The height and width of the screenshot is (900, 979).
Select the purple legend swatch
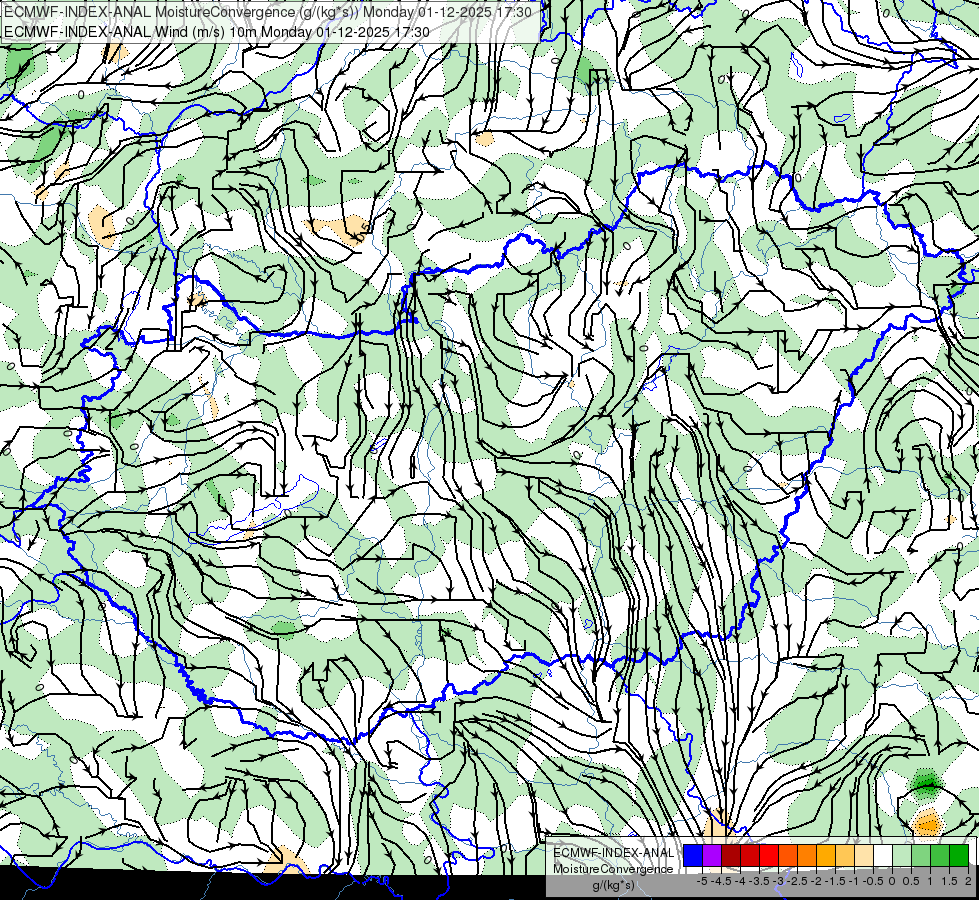pos(712,855)
